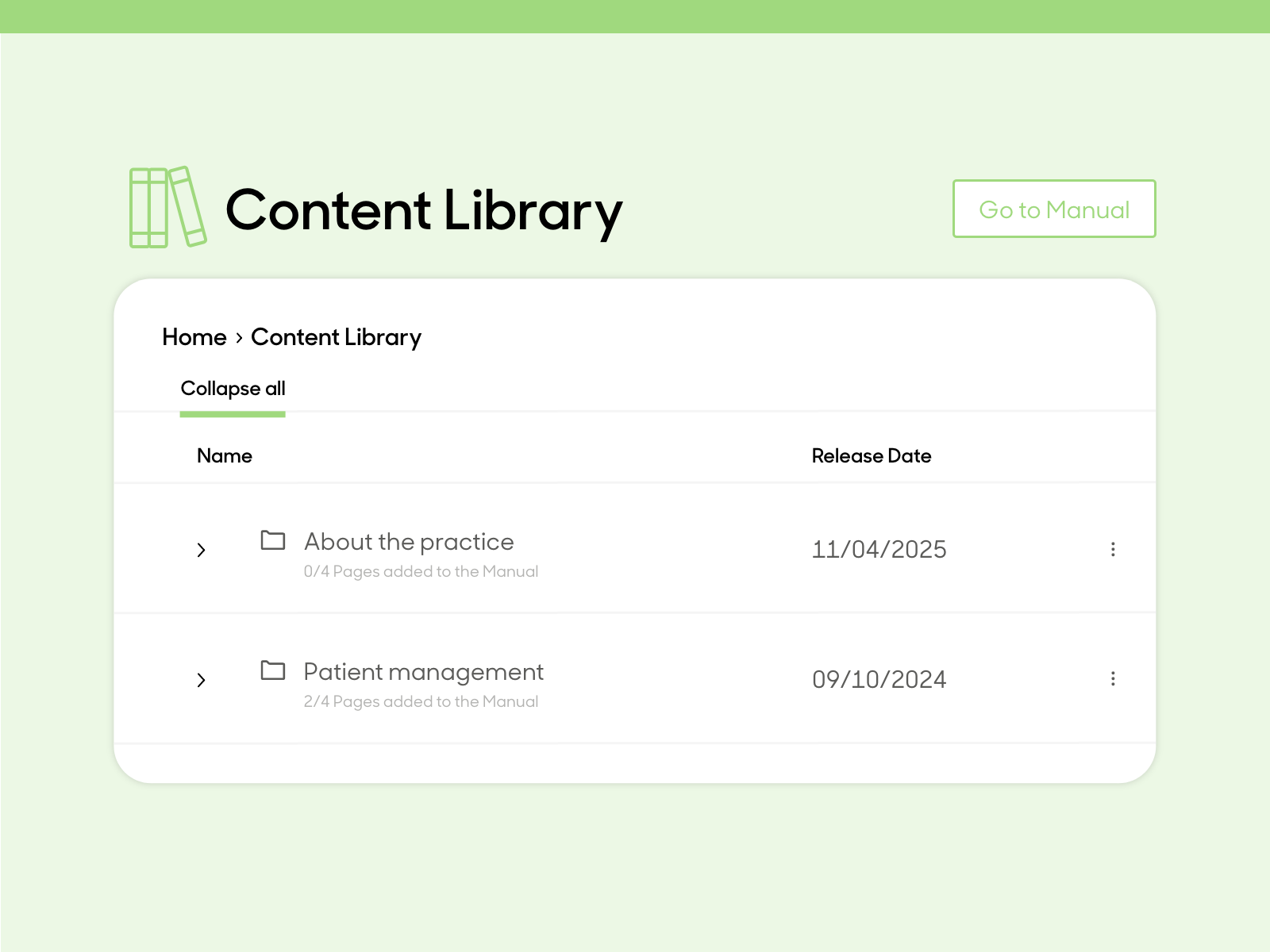
Task: Select the Collapse all tab
Action: pos(233,389)
